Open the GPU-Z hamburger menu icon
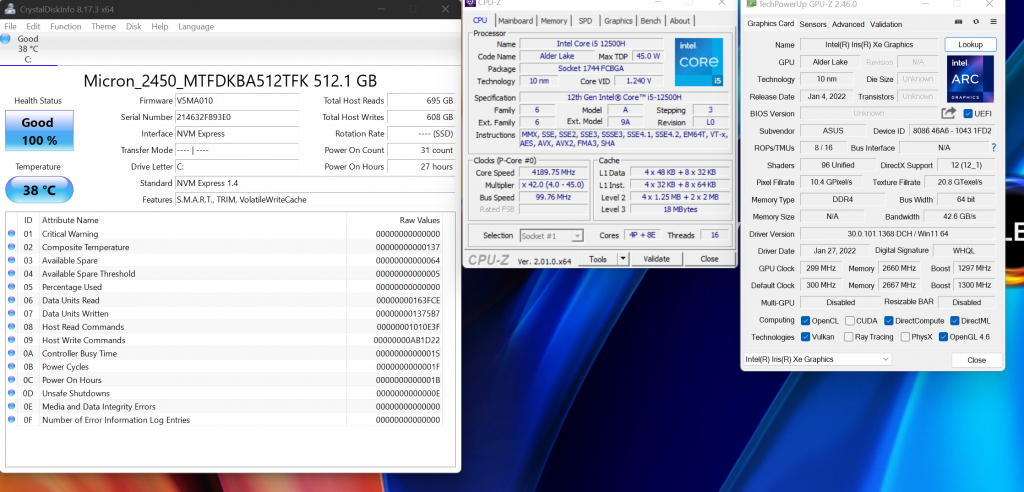 (992, 23)
